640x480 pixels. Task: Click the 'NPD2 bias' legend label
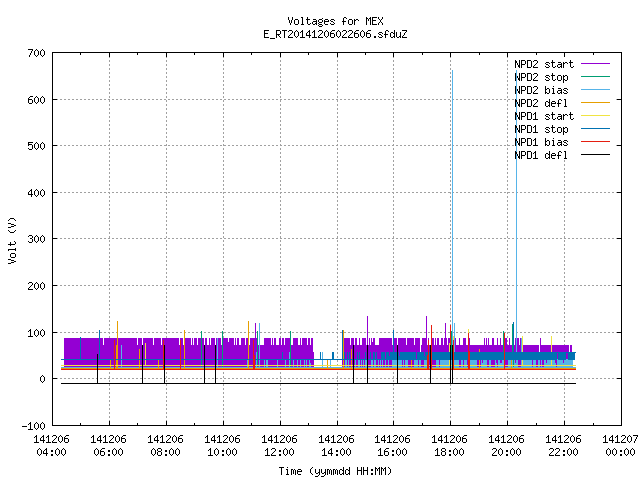(541, 90)
